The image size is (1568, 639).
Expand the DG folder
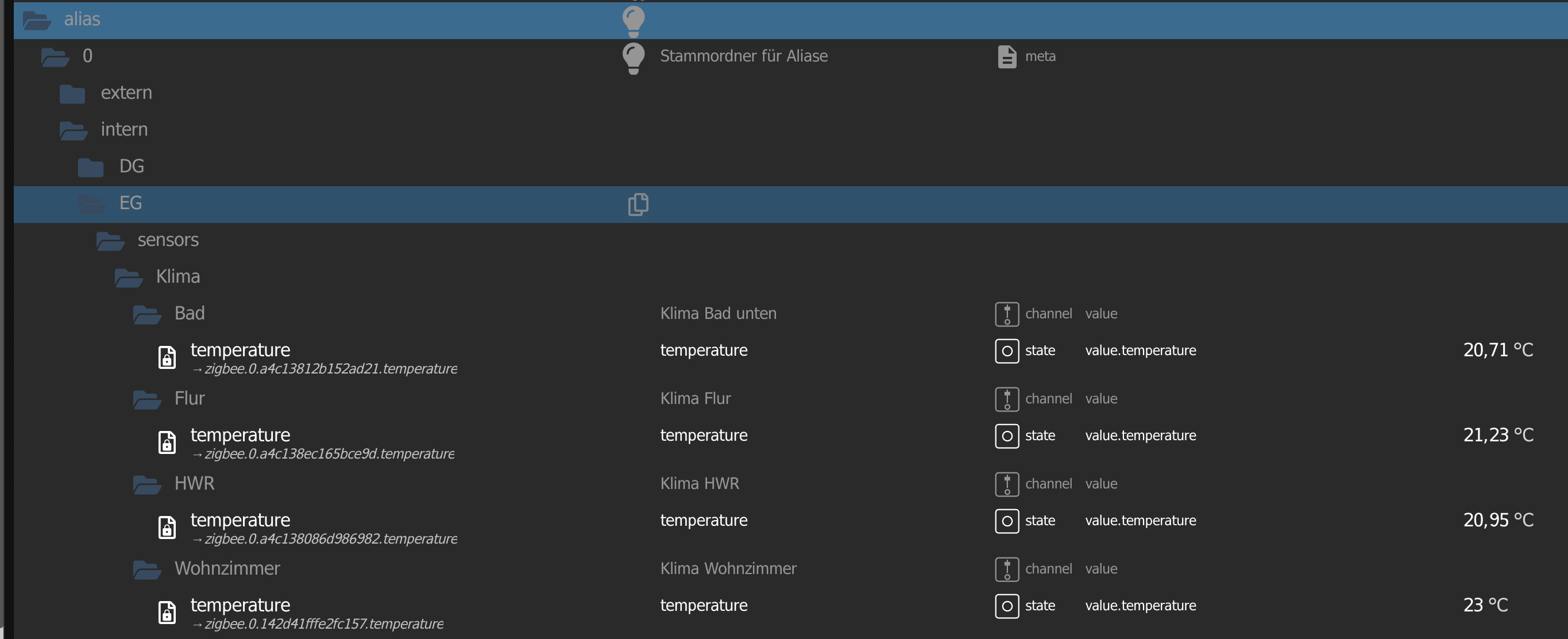[90, 167]
